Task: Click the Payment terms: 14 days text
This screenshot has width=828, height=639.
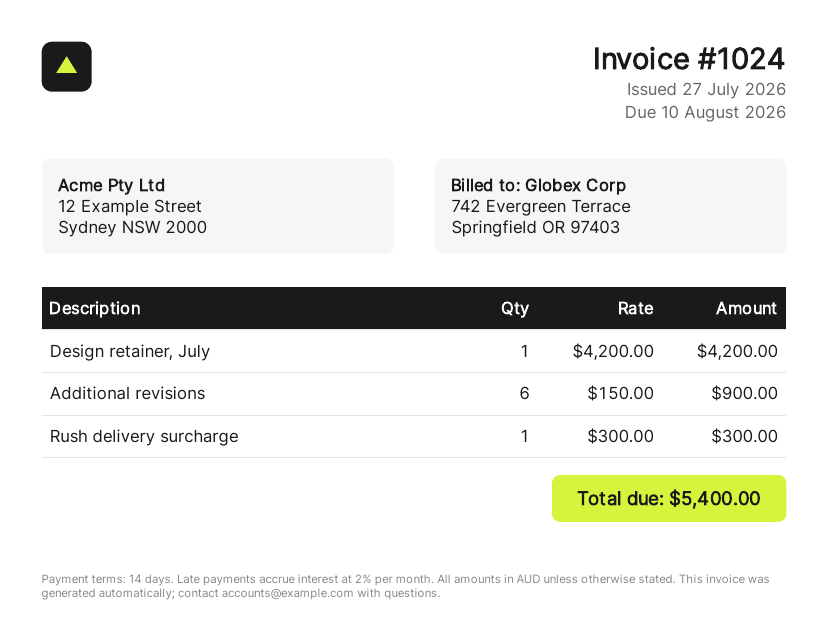Action: pyautogui.click(x=107, y=579)
